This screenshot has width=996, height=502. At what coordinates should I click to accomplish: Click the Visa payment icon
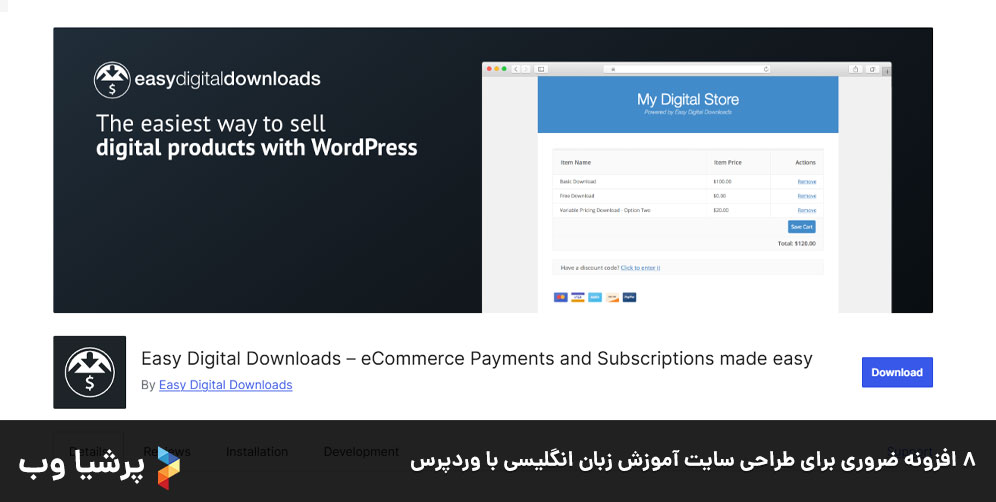(577, 297)
